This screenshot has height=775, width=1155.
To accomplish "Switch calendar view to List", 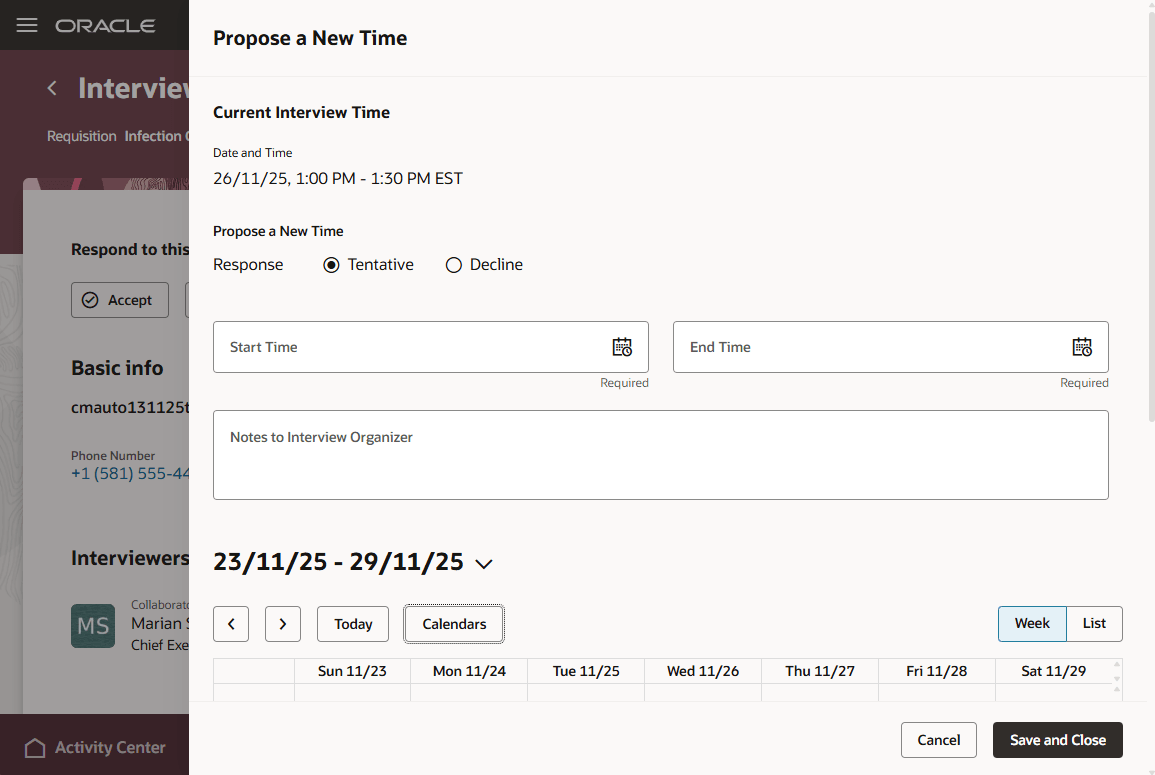I will pos(1094,623).
